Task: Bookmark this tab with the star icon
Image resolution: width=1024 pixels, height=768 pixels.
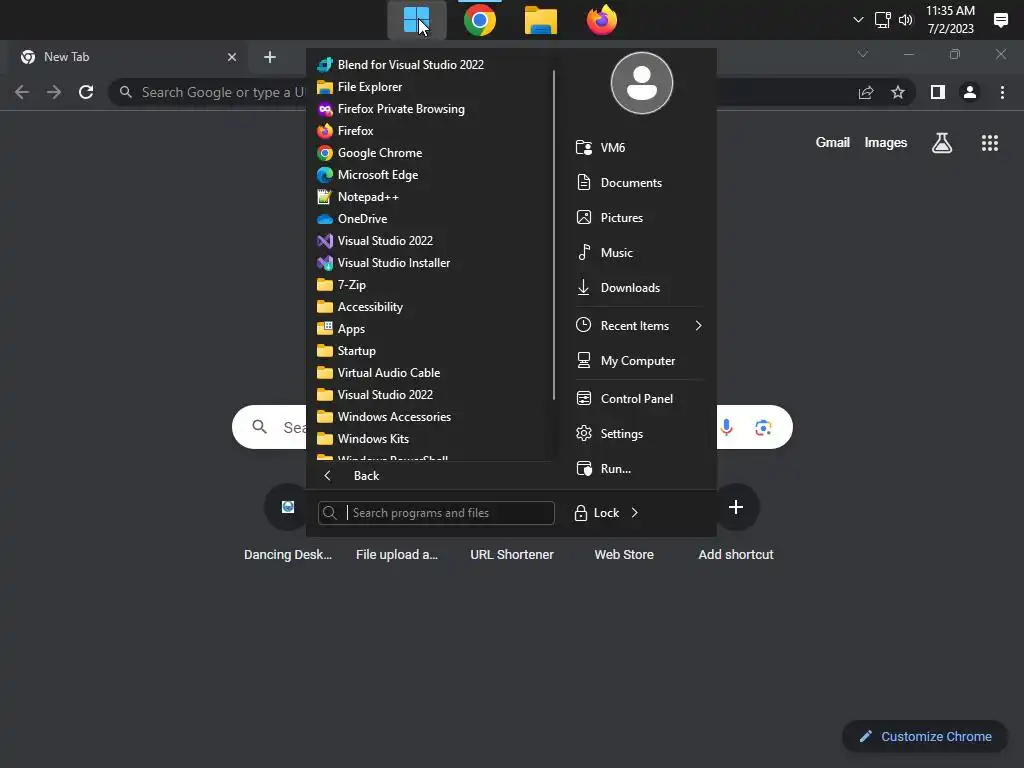Action: click(x=898, y=92)
